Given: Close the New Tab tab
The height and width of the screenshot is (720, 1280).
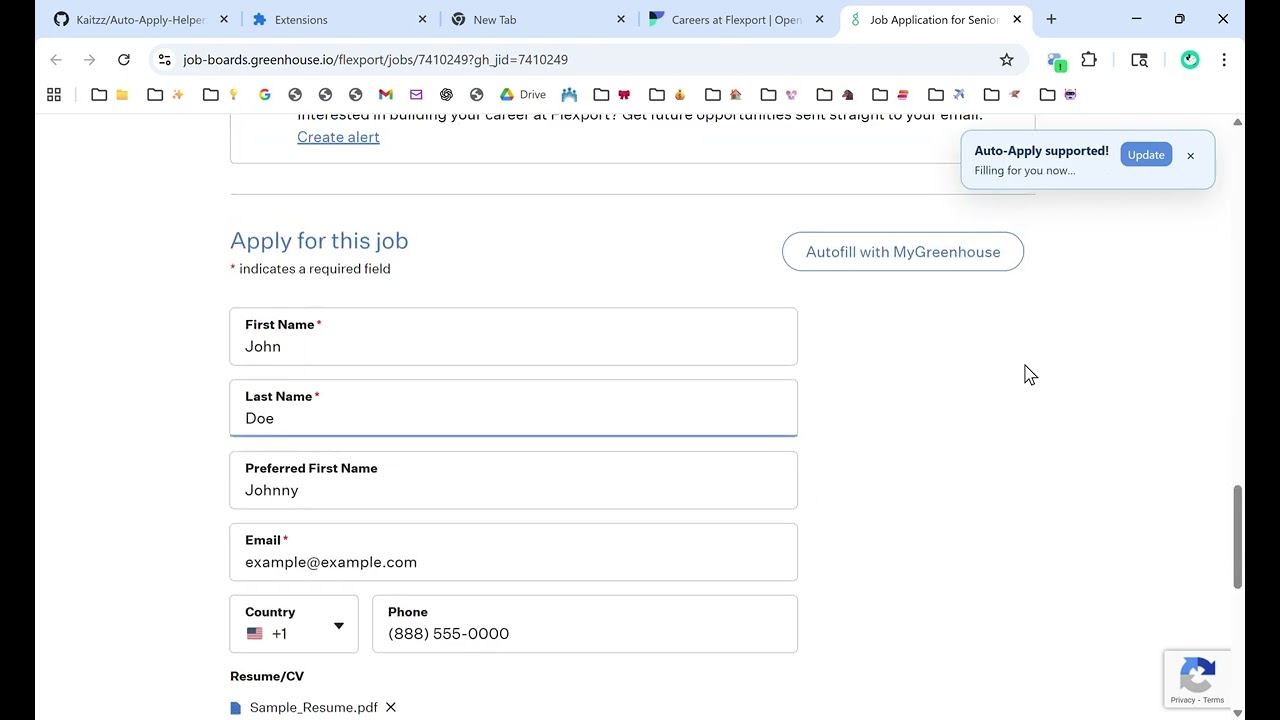Looking at the screenshot, I should tap(621, 19).
